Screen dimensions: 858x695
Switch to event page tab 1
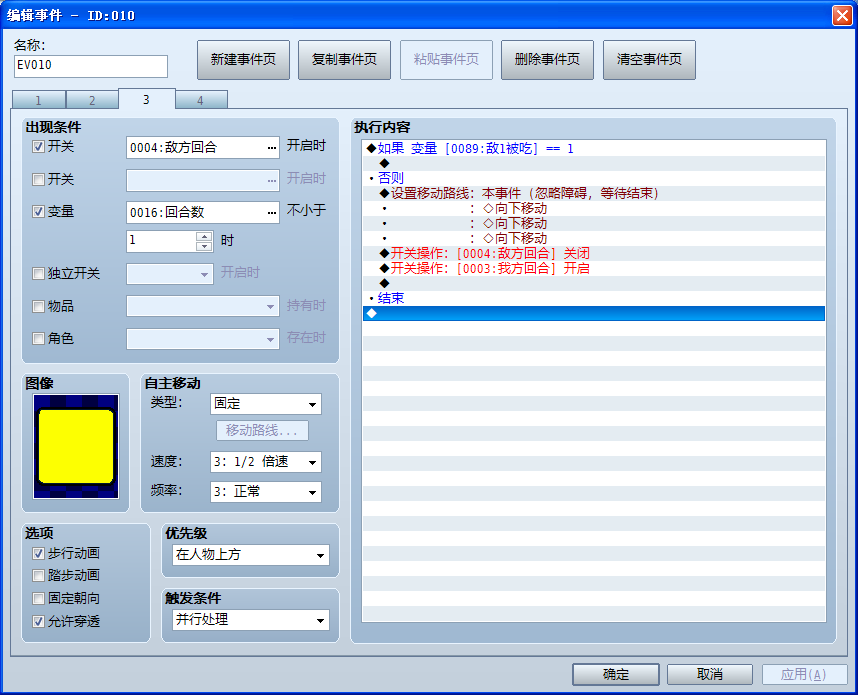[38, 100]
